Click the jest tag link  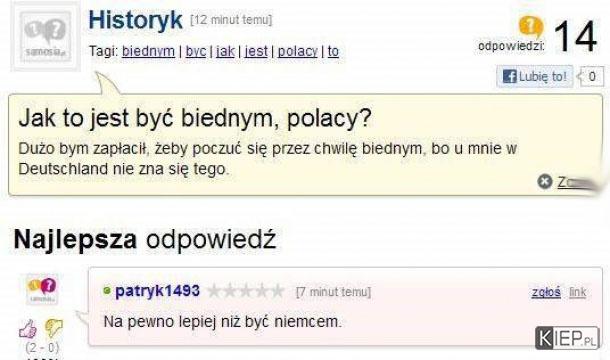coord(256,51)
